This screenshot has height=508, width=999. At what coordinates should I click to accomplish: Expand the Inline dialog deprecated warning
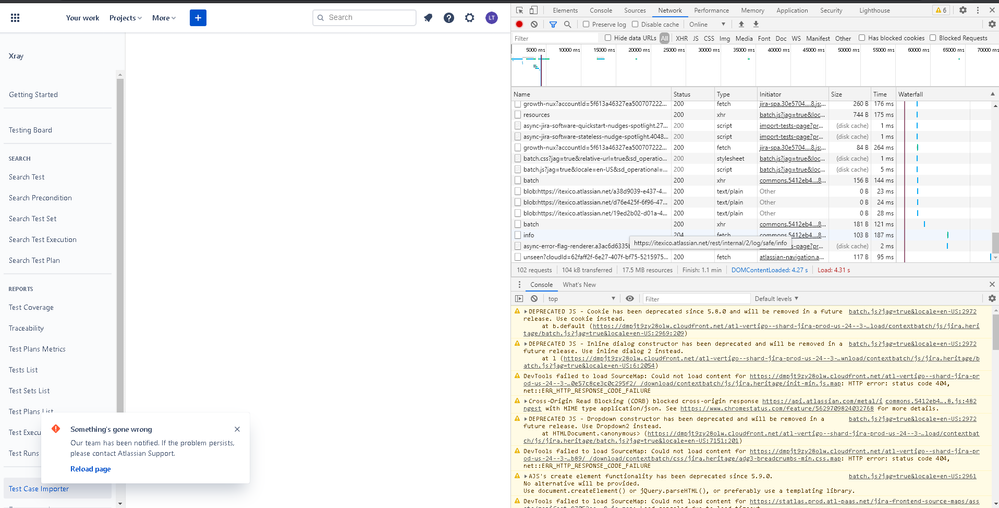pos(526,344)
